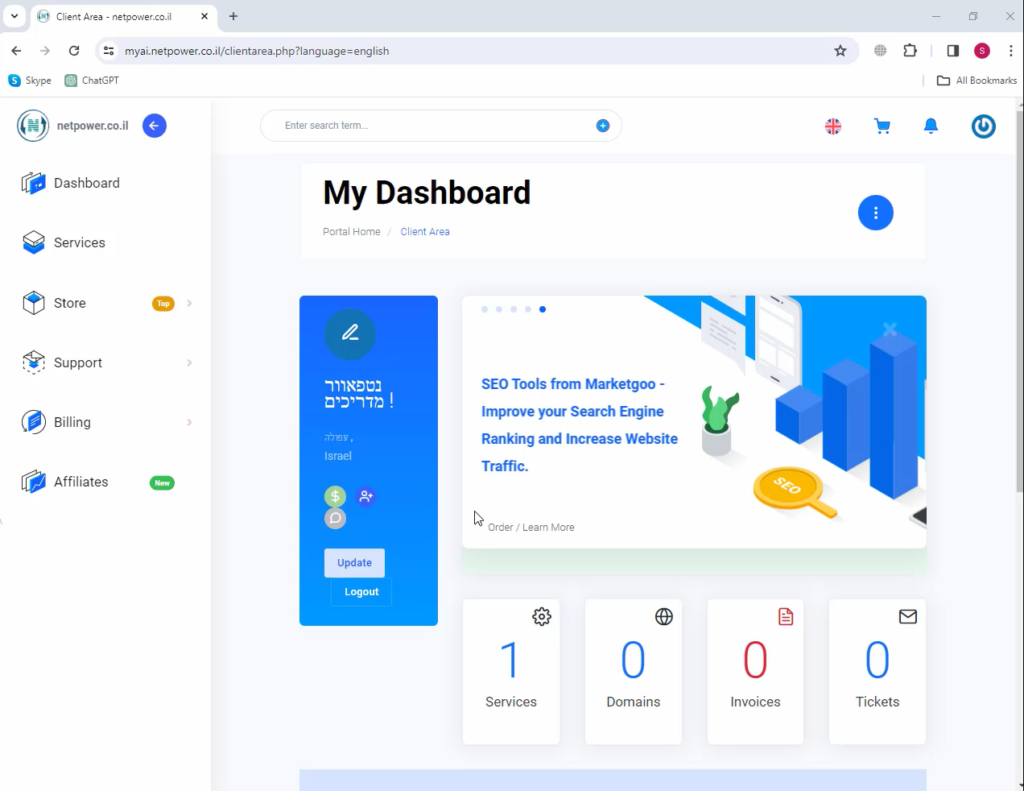This screenshot has height=791, width=1024.
Task: Collapse sidebar with the blue arrow button
Action: coord(154,125)
